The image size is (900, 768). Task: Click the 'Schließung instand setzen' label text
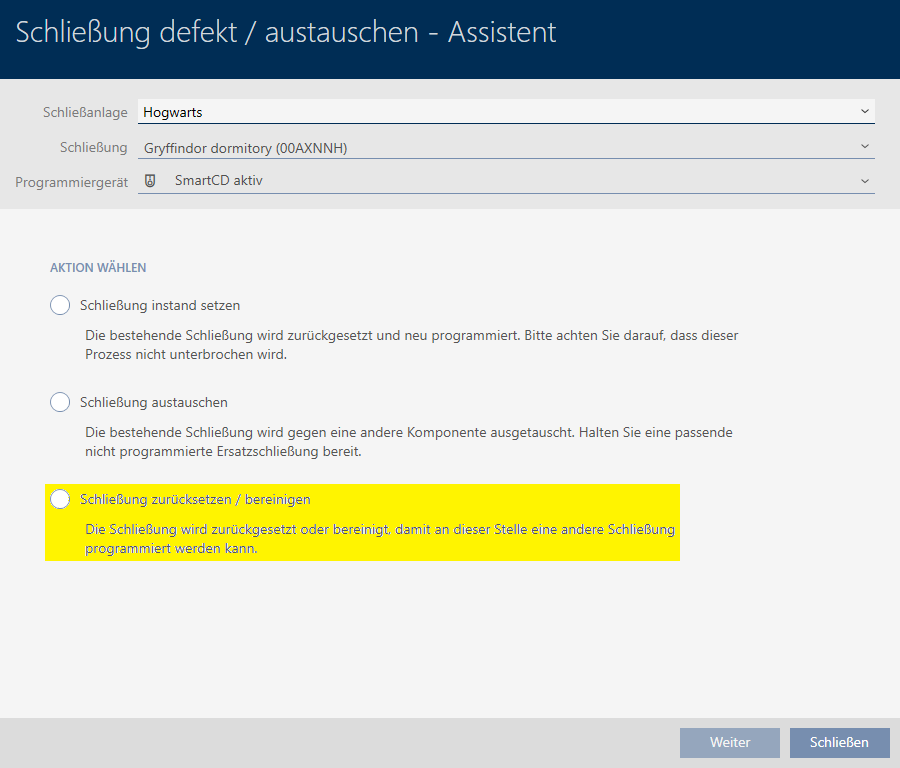(160, 305)
